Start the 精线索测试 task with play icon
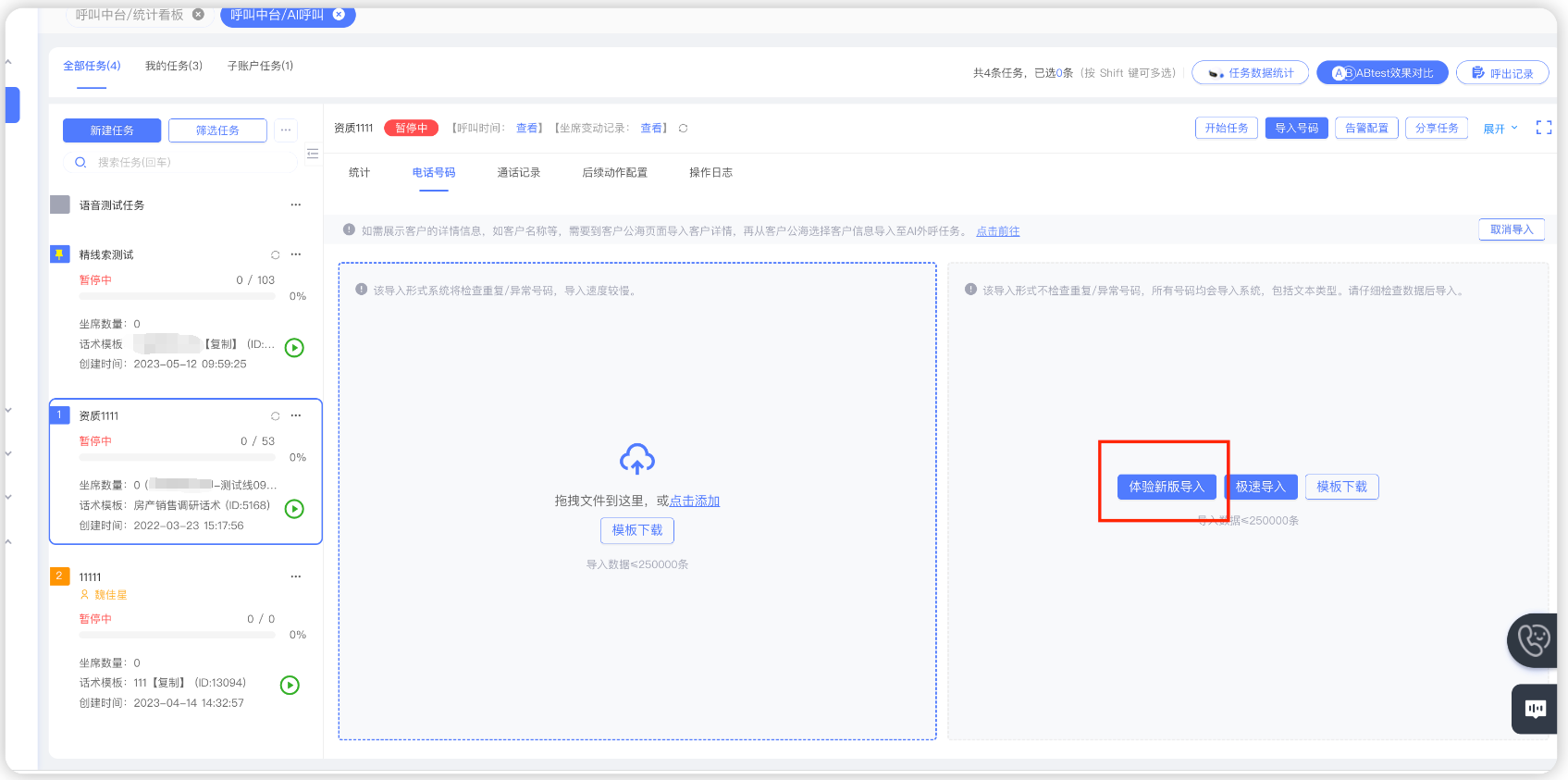 pos(294,348)
